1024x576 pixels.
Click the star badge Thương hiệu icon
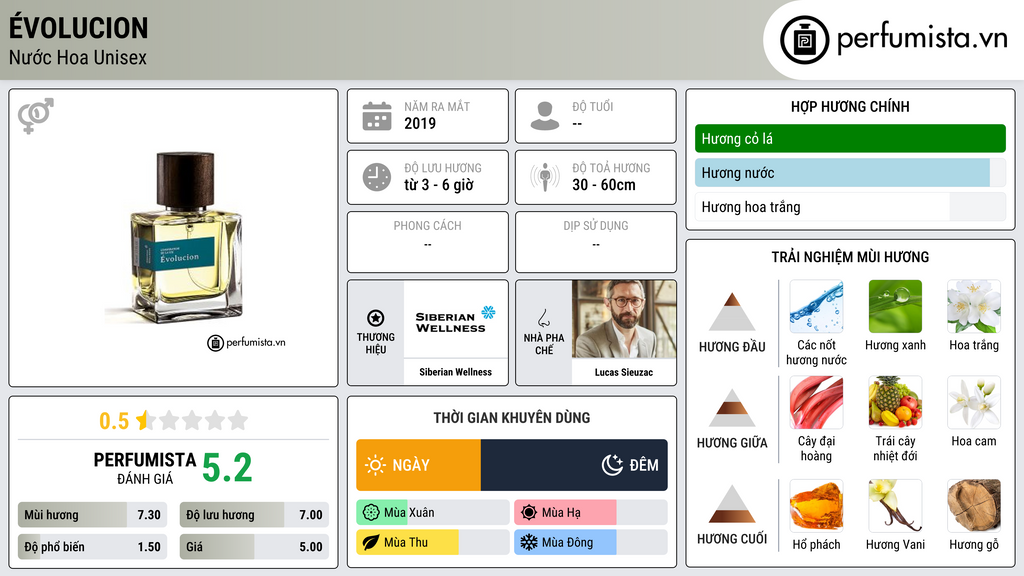[x=376, y=318]
